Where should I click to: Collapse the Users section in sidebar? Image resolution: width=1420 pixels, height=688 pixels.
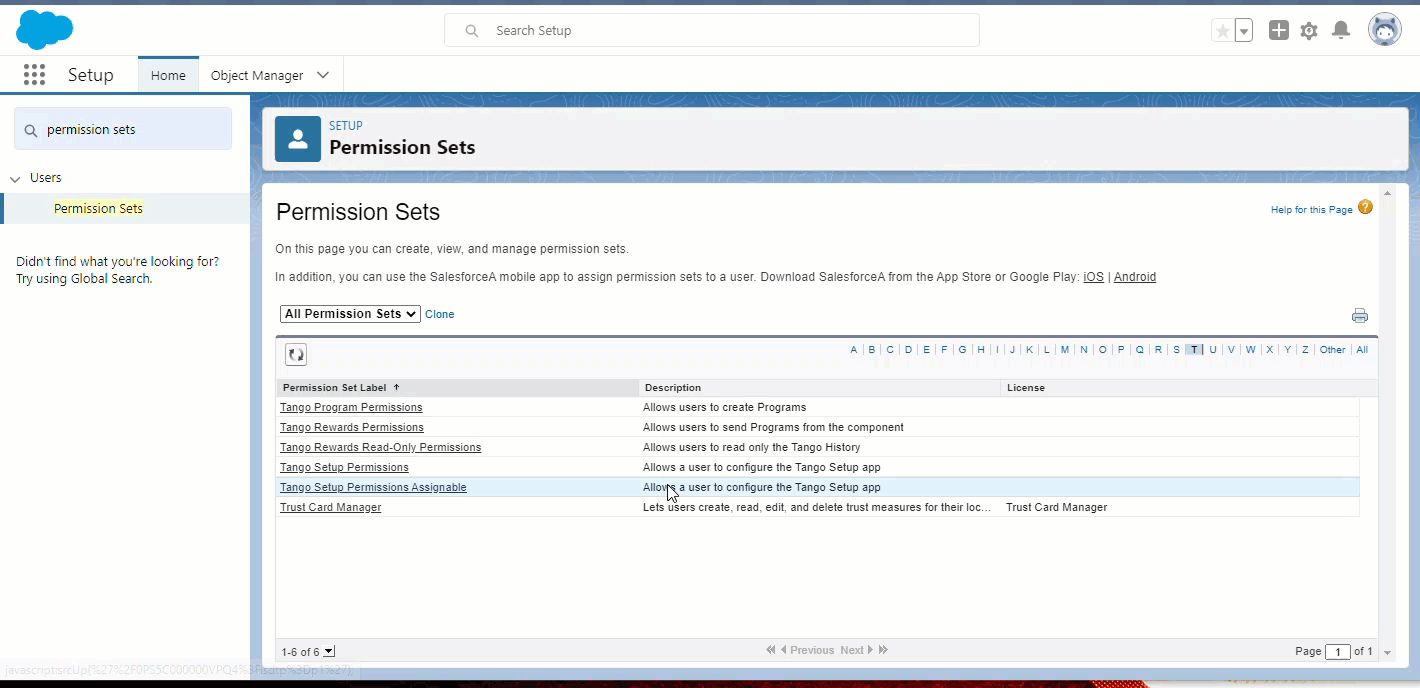coord(14,177)
